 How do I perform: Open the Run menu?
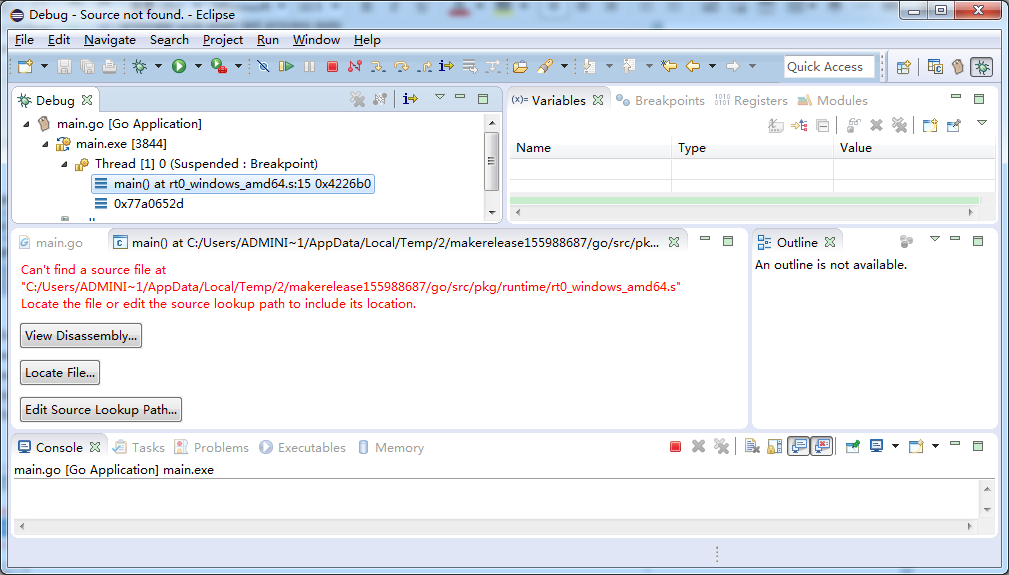click(268, 40)
